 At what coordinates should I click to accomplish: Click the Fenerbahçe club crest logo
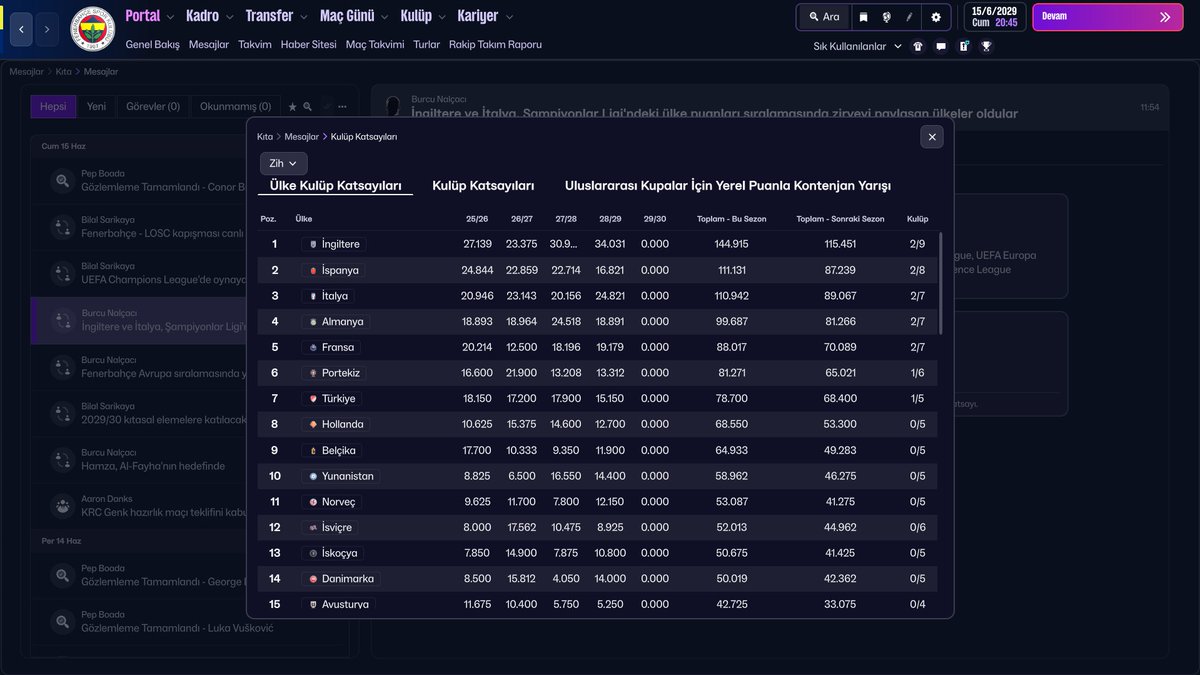click(92, 29)
